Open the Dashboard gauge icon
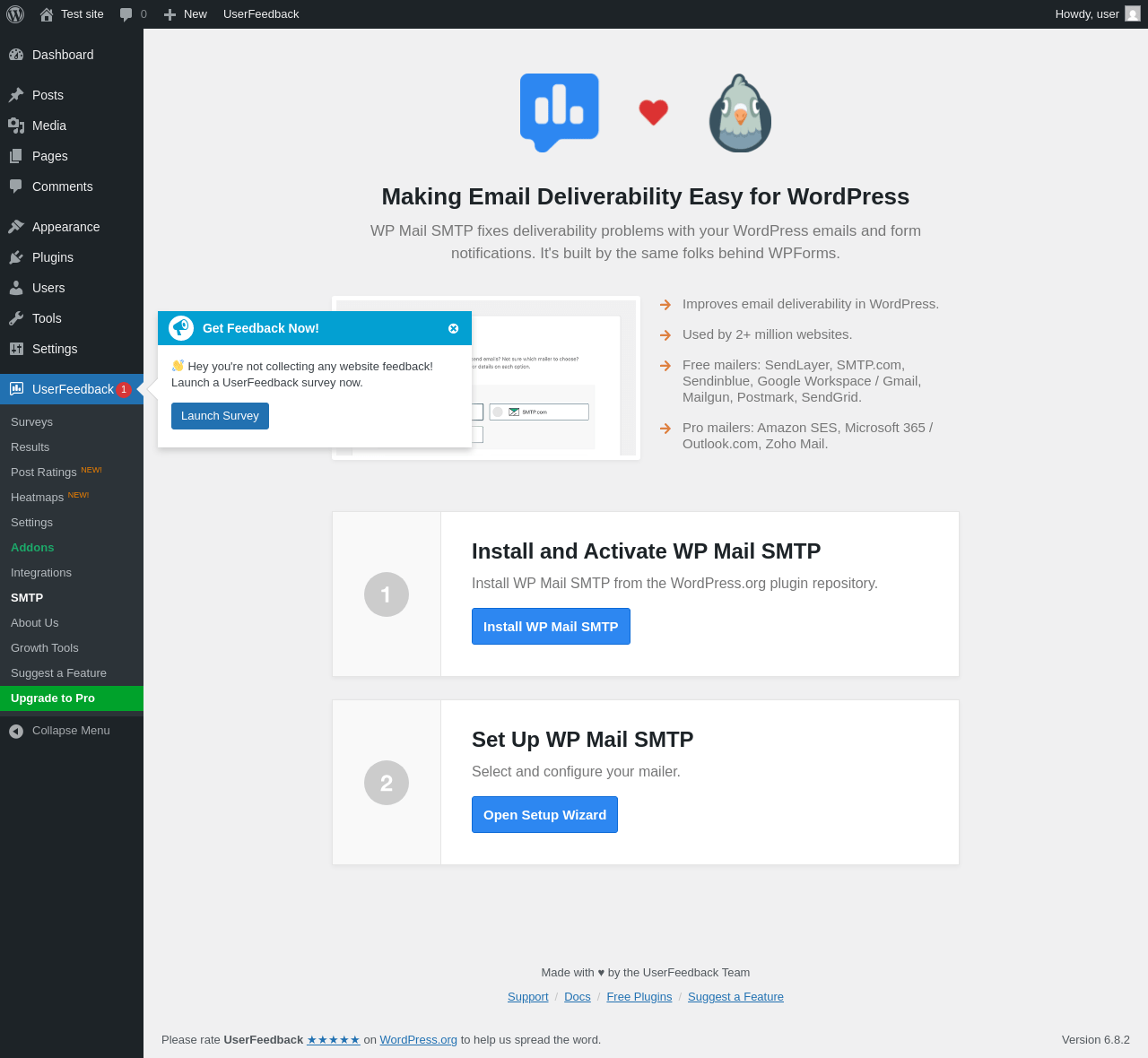Screen dimensions: 1148x1058 pos(16,55)
